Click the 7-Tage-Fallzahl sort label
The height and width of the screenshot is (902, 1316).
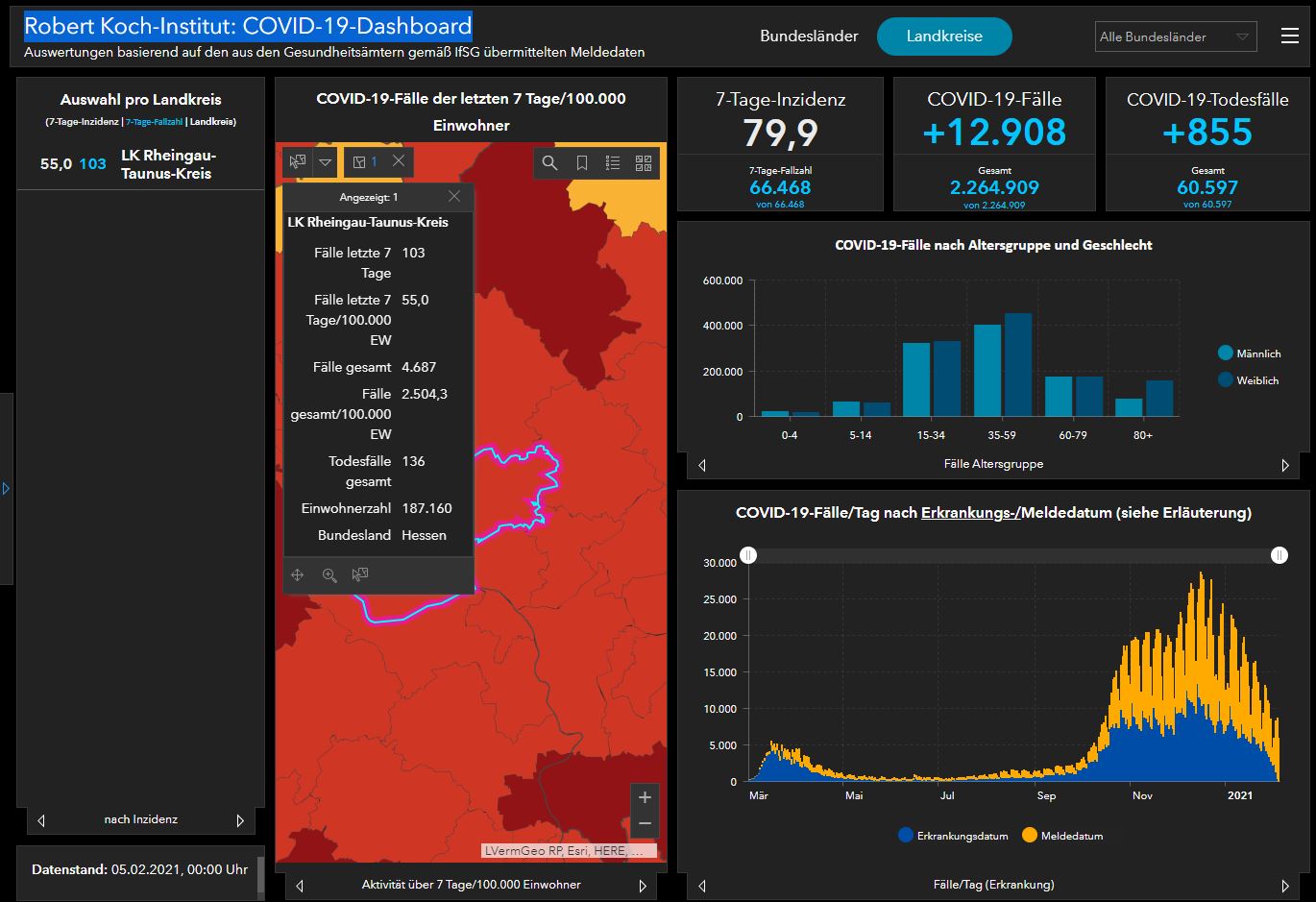click(x=155, y=122)
